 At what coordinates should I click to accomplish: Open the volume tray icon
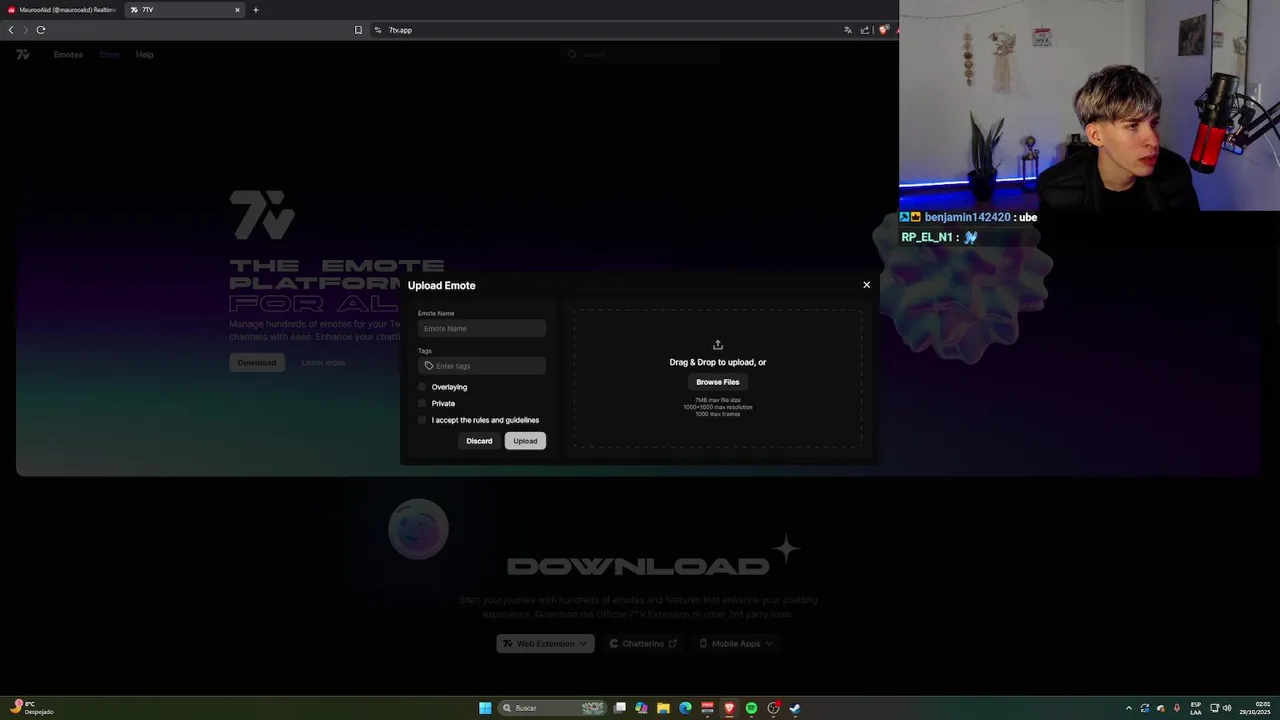[1227, 708]
